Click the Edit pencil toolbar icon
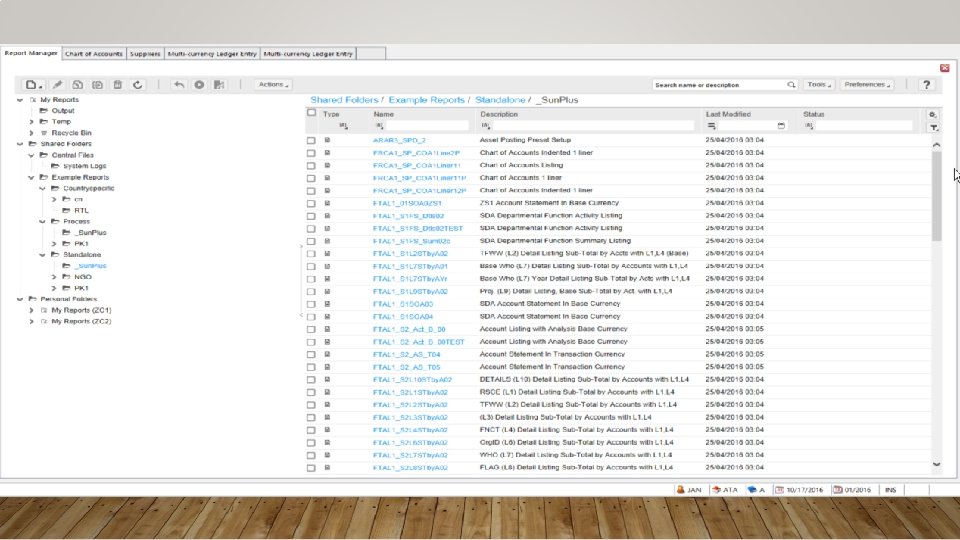The width and height of the screenshot is (960, 540). click(x=58, y=84)
